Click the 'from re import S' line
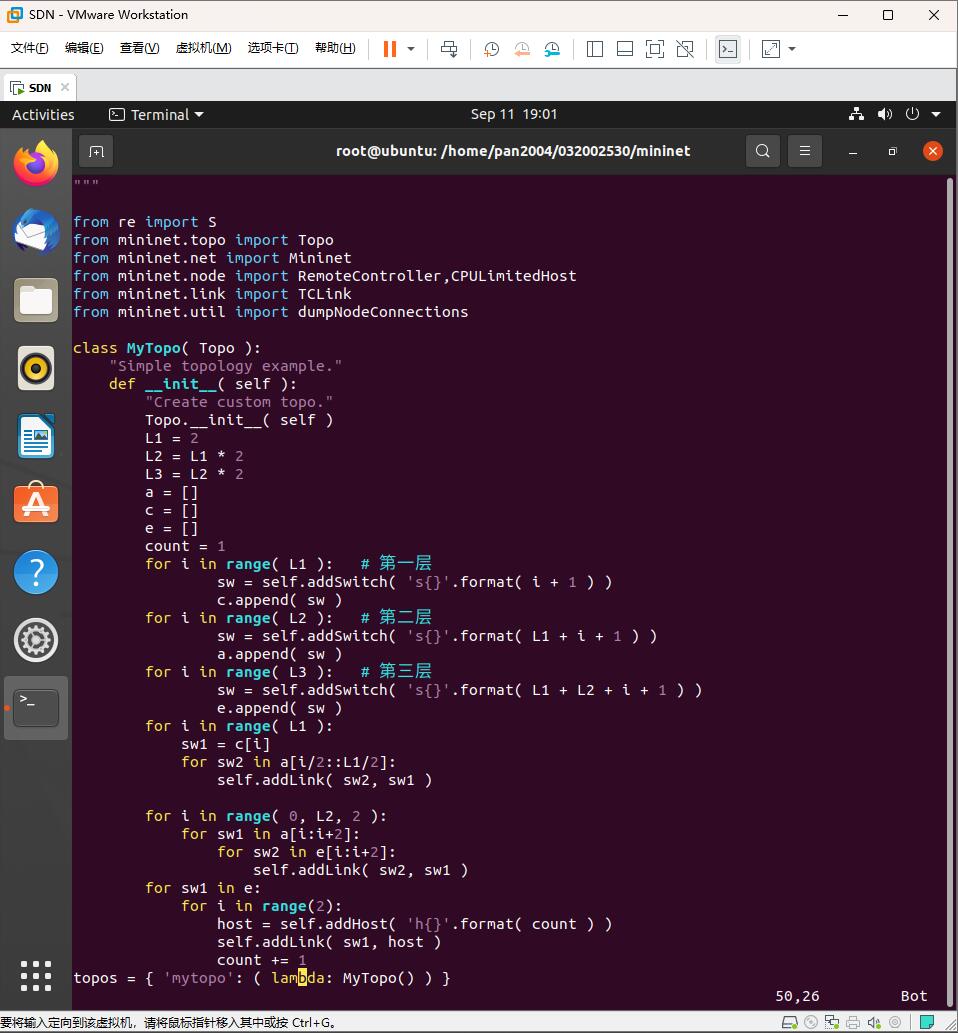 [x=145, y=222]
